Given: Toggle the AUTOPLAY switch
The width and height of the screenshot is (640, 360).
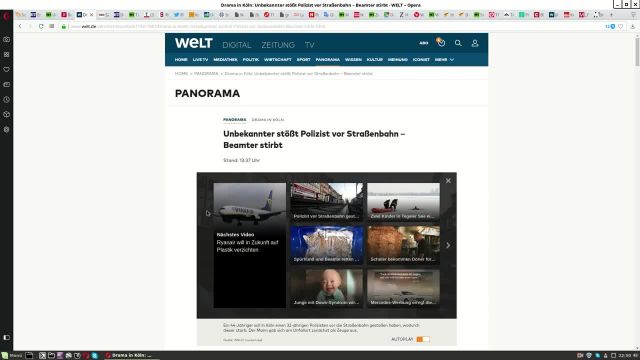Looking at the screenshot, I should 423,339.
